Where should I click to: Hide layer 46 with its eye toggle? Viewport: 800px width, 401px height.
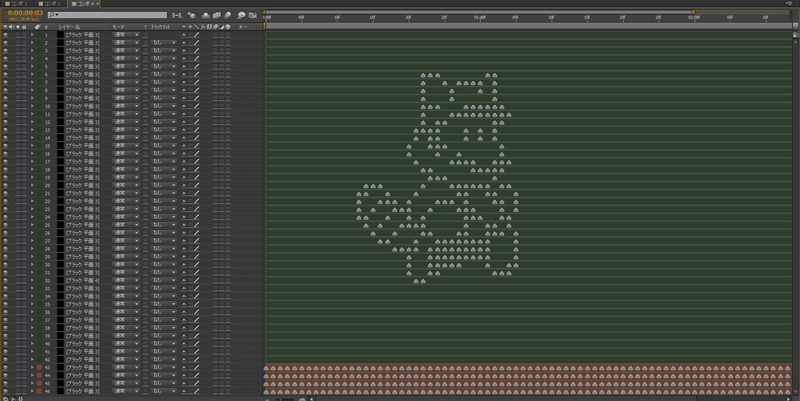6,391
